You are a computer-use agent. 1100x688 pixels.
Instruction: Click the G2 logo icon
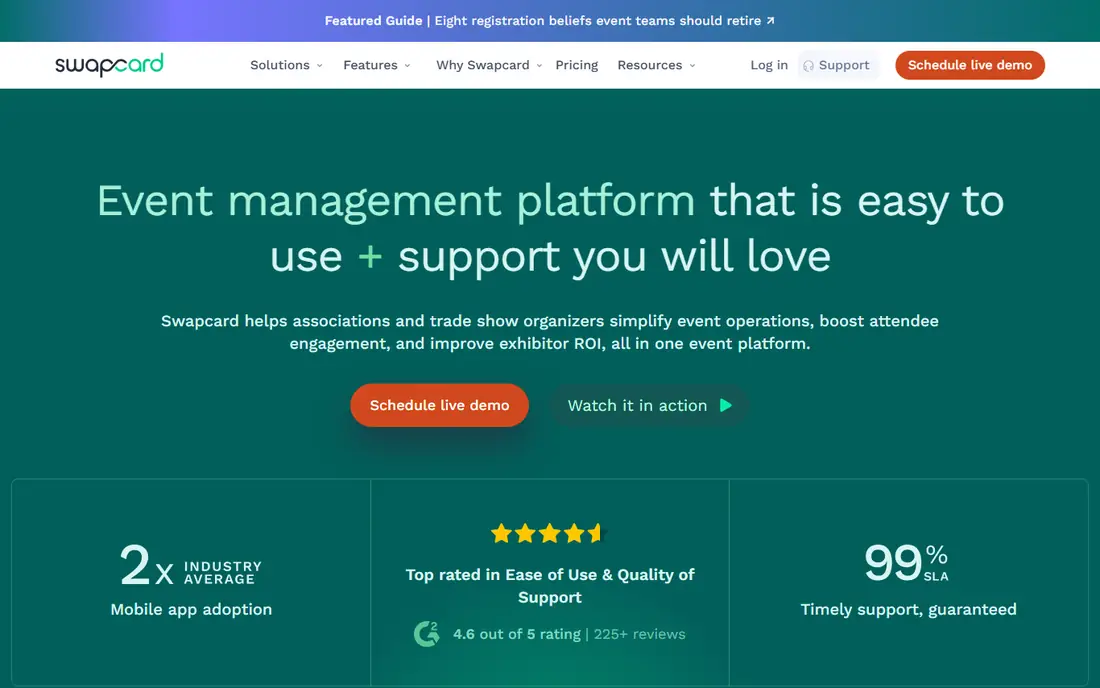point(427,634)
